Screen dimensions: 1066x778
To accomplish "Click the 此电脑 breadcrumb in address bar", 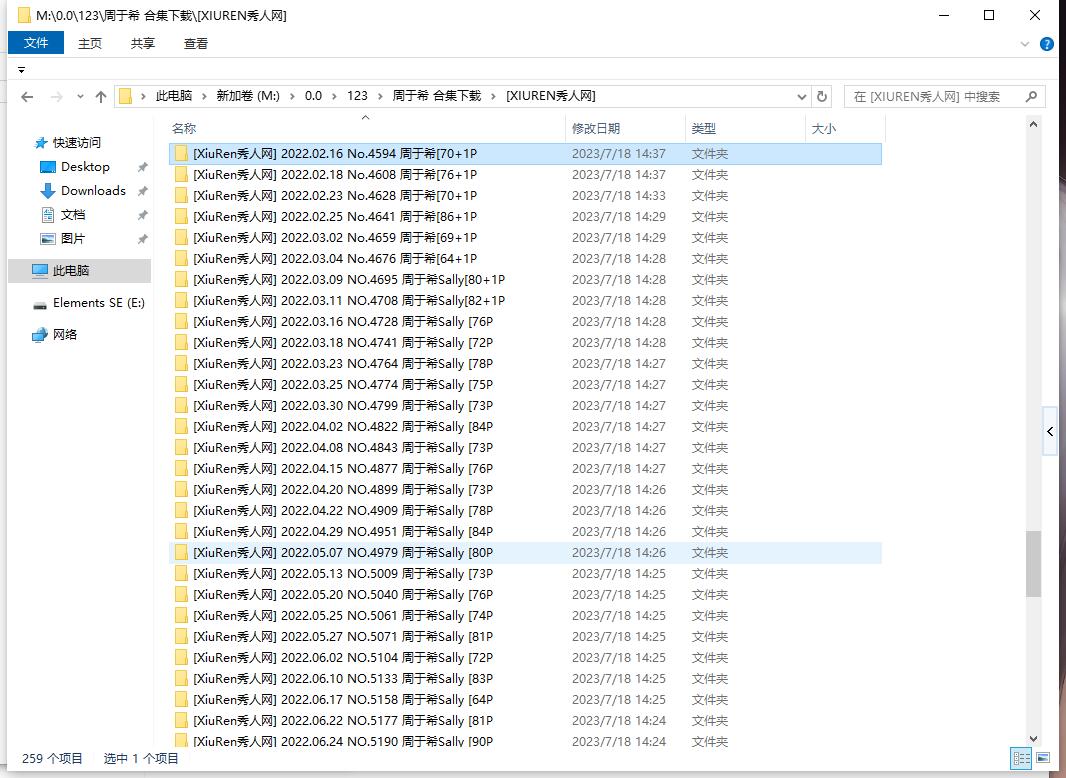I will (174, 97).
